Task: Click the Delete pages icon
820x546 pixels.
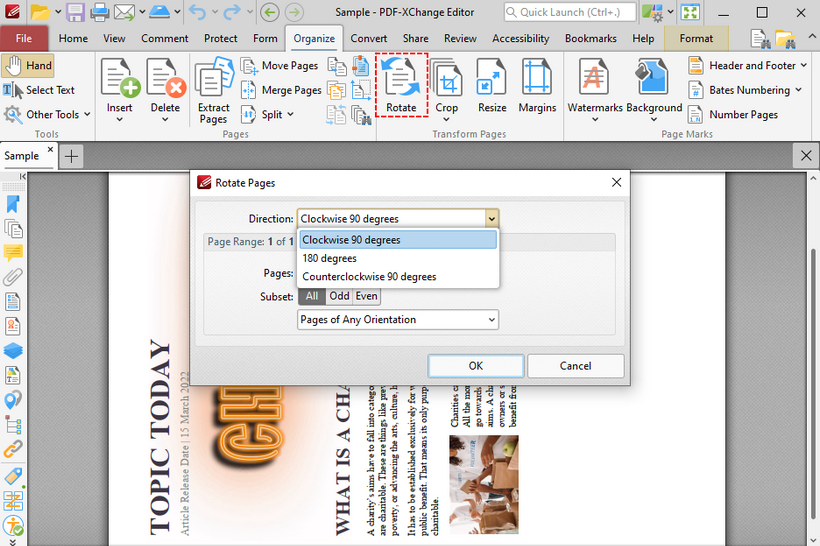Action: 165,89
